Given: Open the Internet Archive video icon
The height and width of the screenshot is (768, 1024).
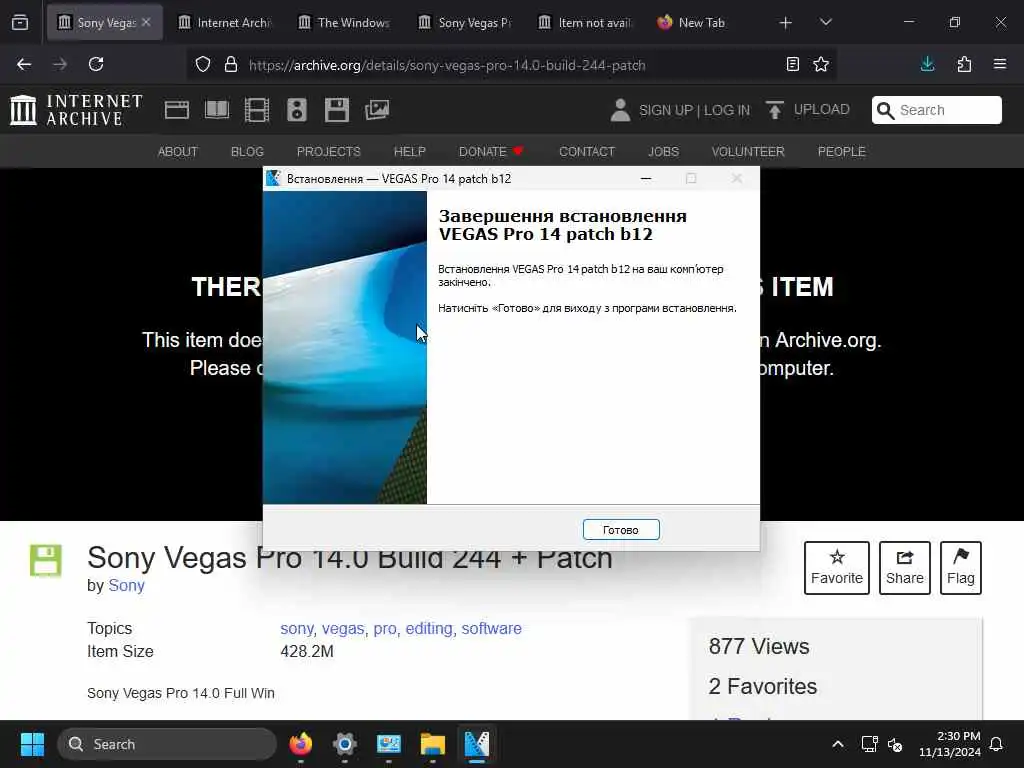Looking at the screenshot, I should coord(257,110).
